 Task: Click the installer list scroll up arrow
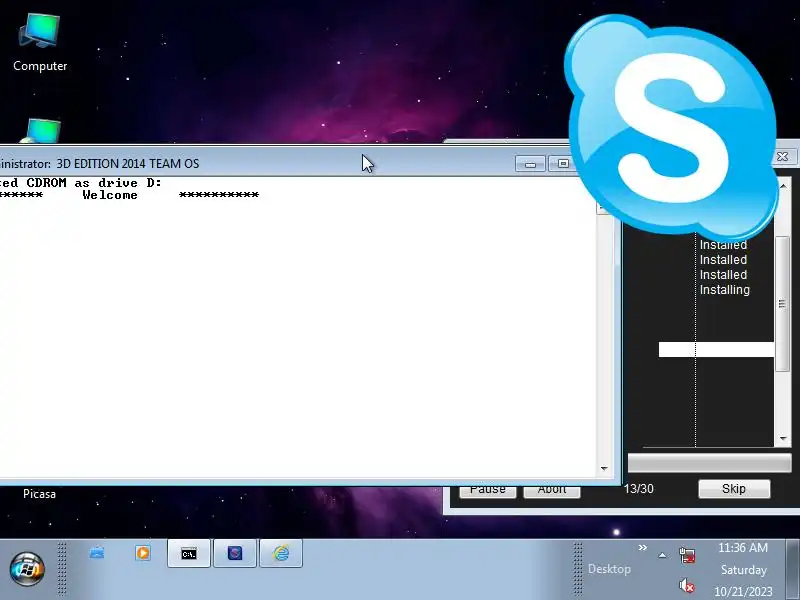point(783,187)
